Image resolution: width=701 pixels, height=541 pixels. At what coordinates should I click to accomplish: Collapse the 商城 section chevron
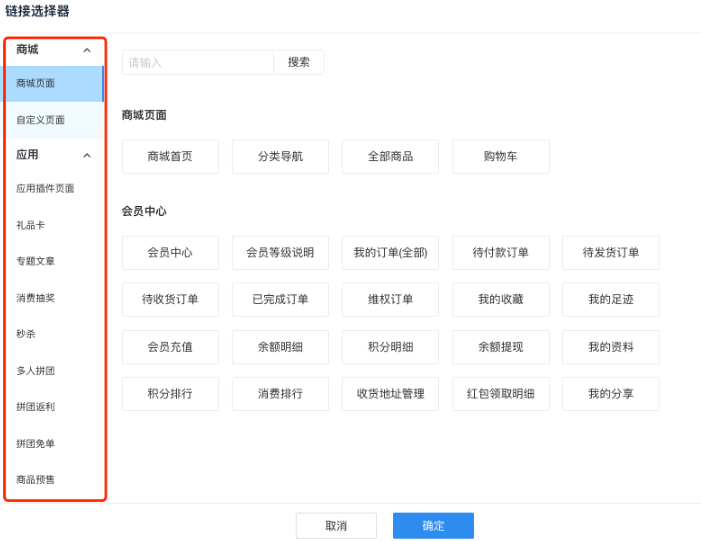click(87, 50)
